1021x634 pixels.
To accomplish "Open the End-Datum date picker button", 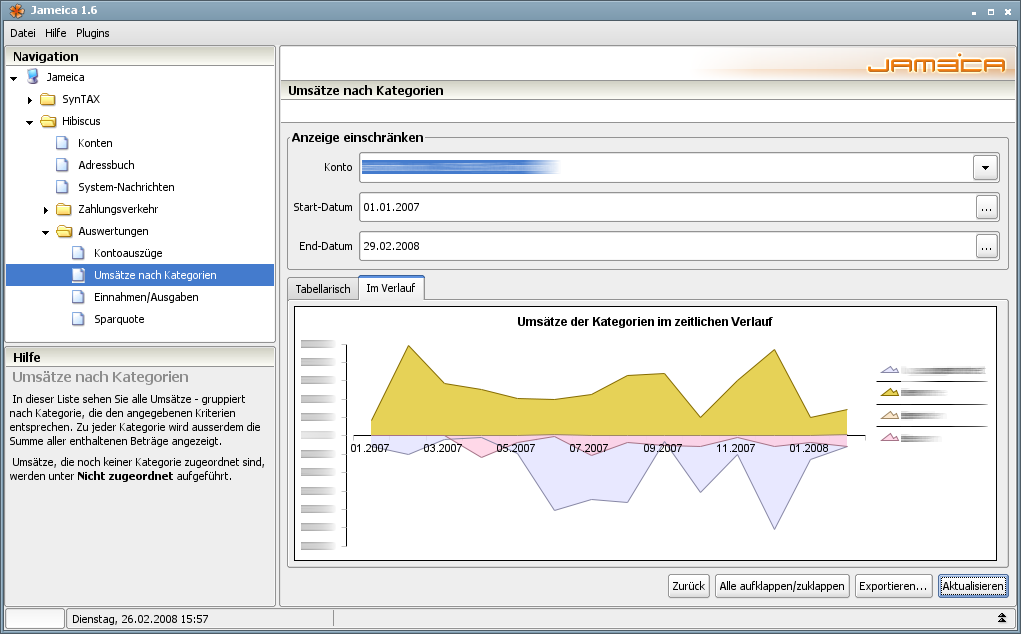I will (x=986, y=247).
